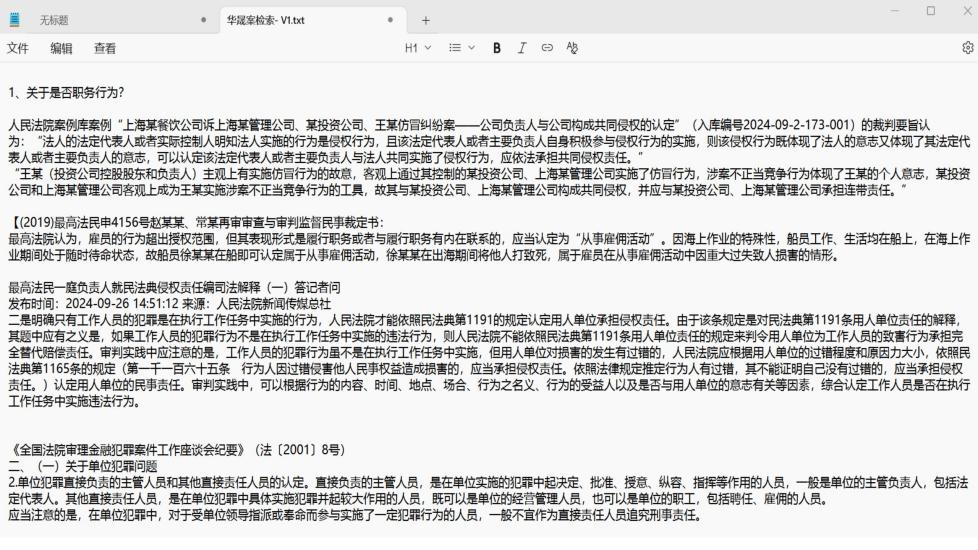The width and height of the screenshot is (978, 550).
Task: Open the H1 heading dropdown
Action: pos(417,47)
